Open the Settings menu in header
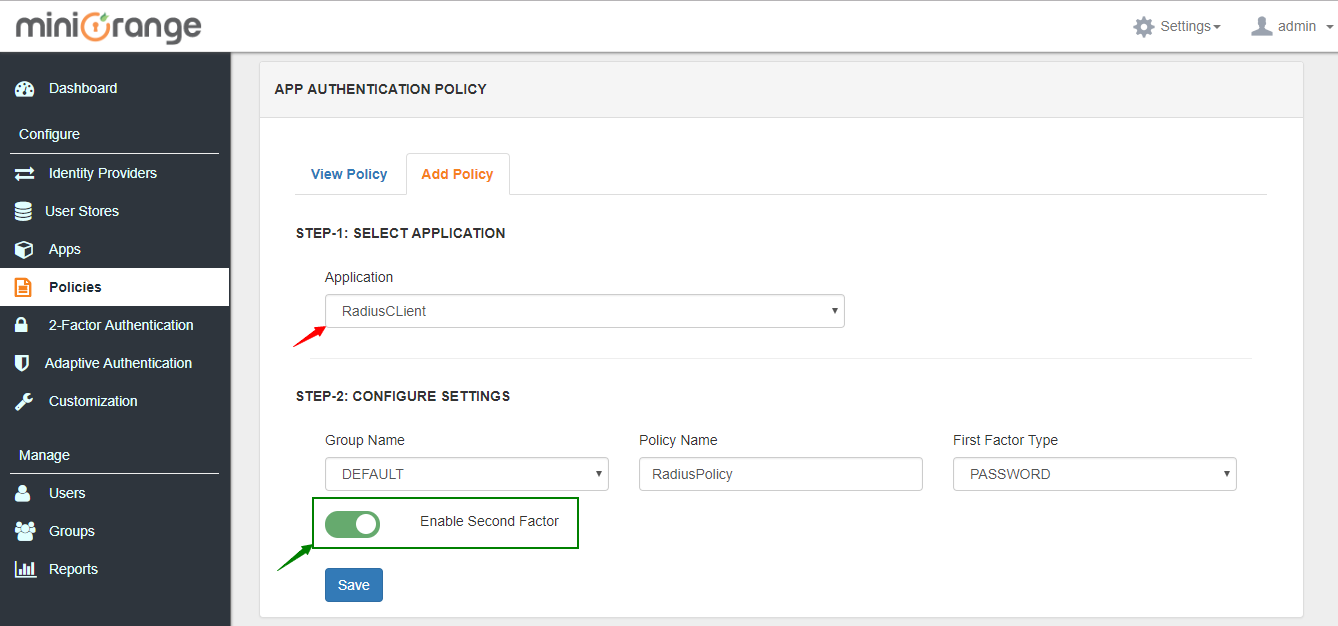 1177,27
